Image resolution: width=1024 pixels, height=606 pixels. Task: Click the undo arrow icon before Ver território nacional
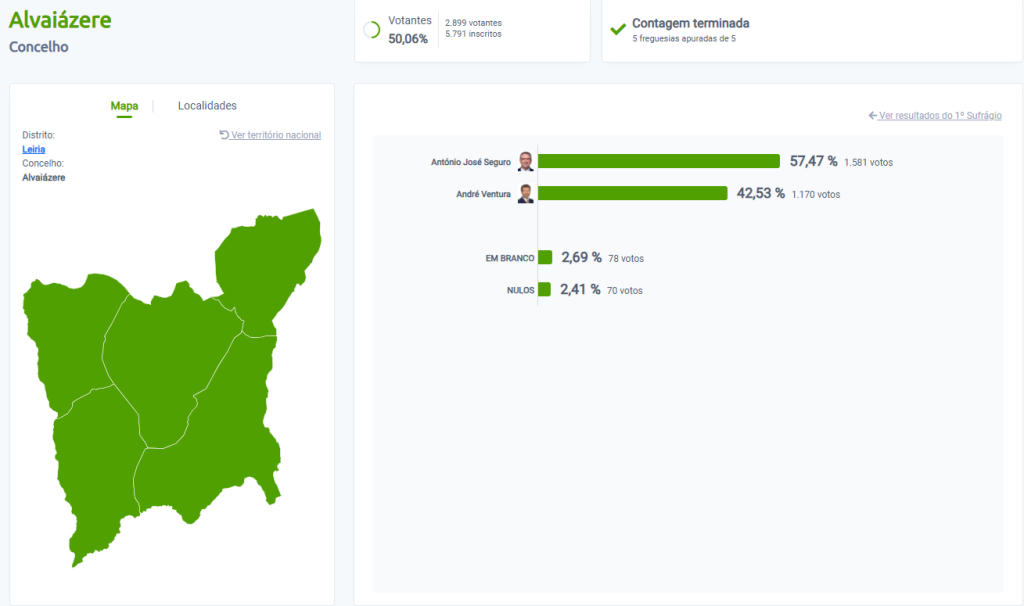tap(224, 135)
